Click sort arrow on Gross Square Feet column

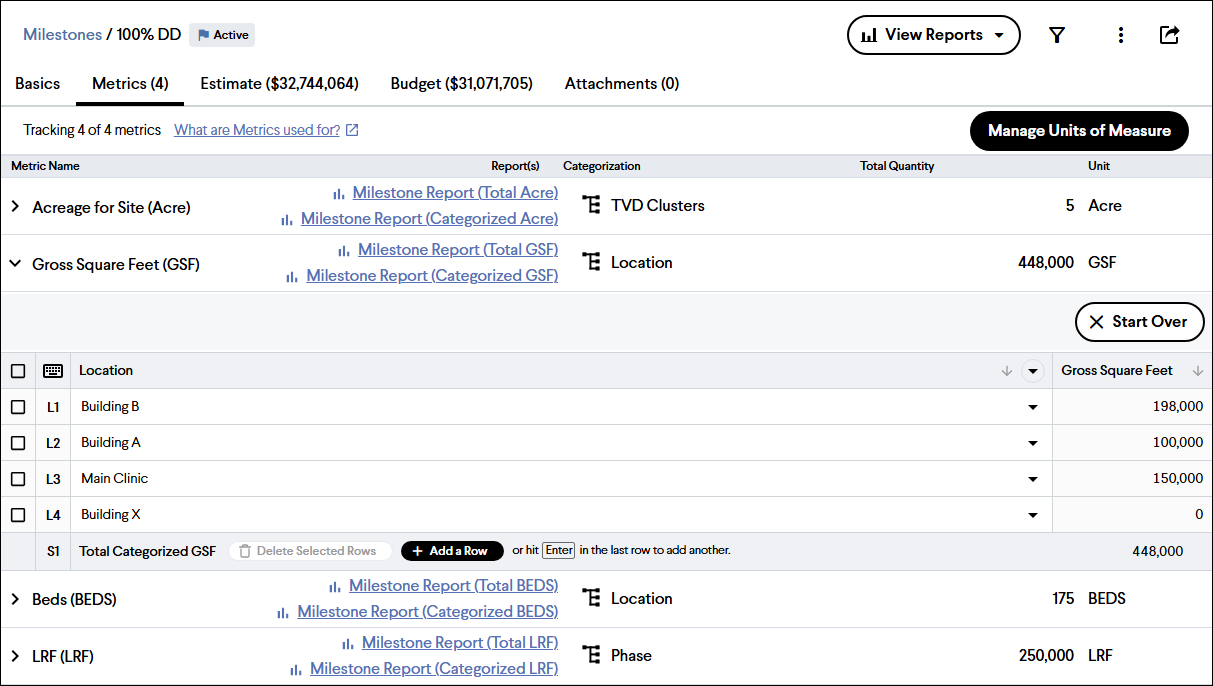[1197, 371]
